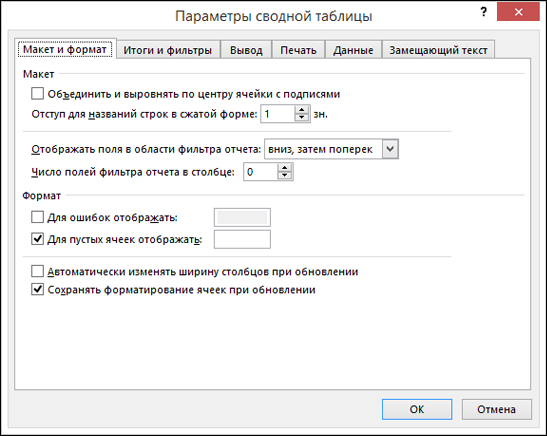Image resolution: width=547 pixels, height=436 pixels.
Task: Open the Help question mark button
Action: click(x=484, y=12)
